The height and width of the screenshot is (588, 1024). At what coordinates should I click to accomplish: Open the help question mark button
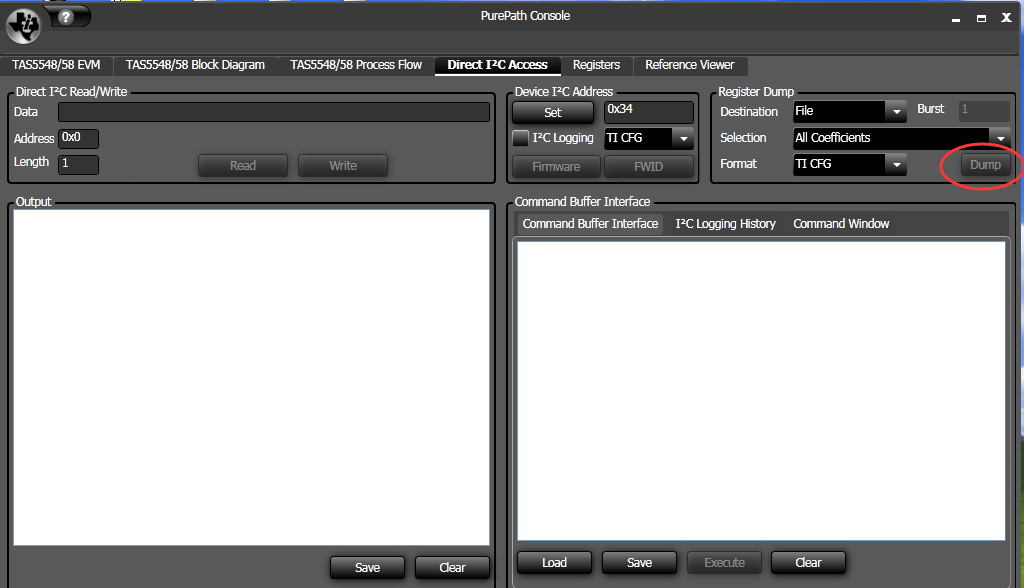point(66,17)
